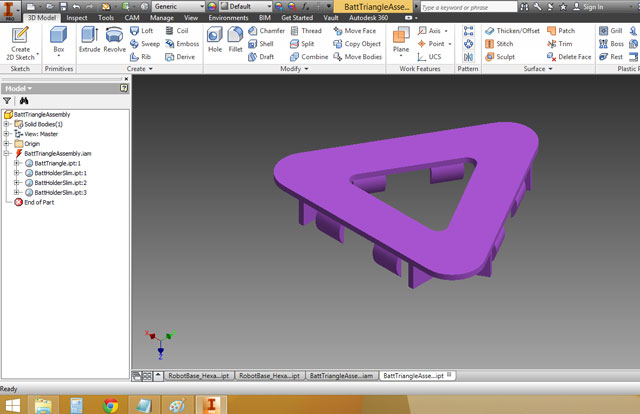Select the Revolve tool
The image size is (640, 414).
(115, 40)
